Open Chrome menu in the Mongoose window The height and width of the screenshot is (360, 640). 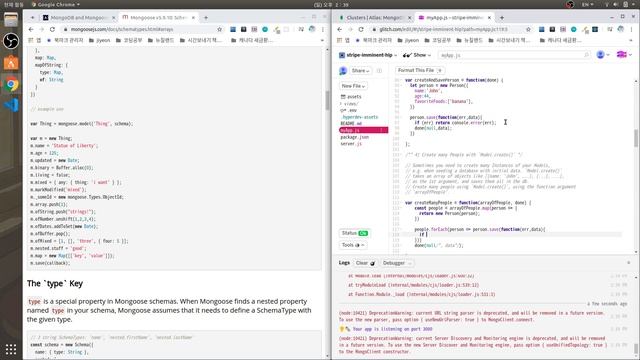322,29
